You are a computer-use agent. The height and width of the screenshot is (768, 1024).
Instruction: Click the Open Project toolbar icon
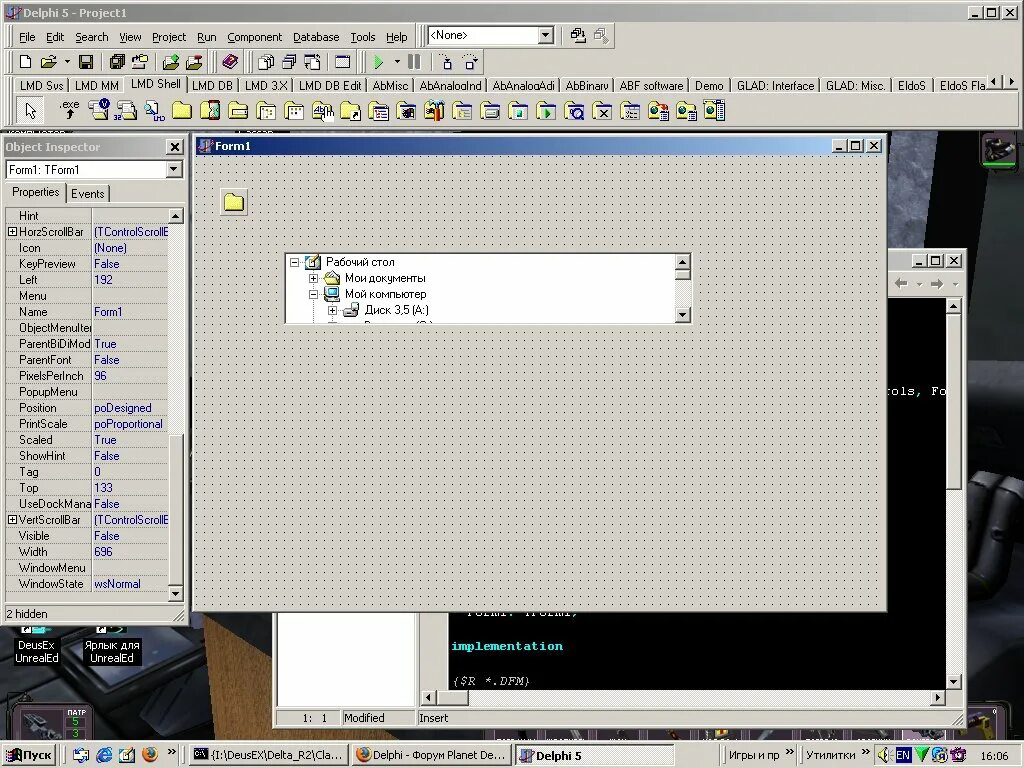pyautogui.click(x=140, y=62)
